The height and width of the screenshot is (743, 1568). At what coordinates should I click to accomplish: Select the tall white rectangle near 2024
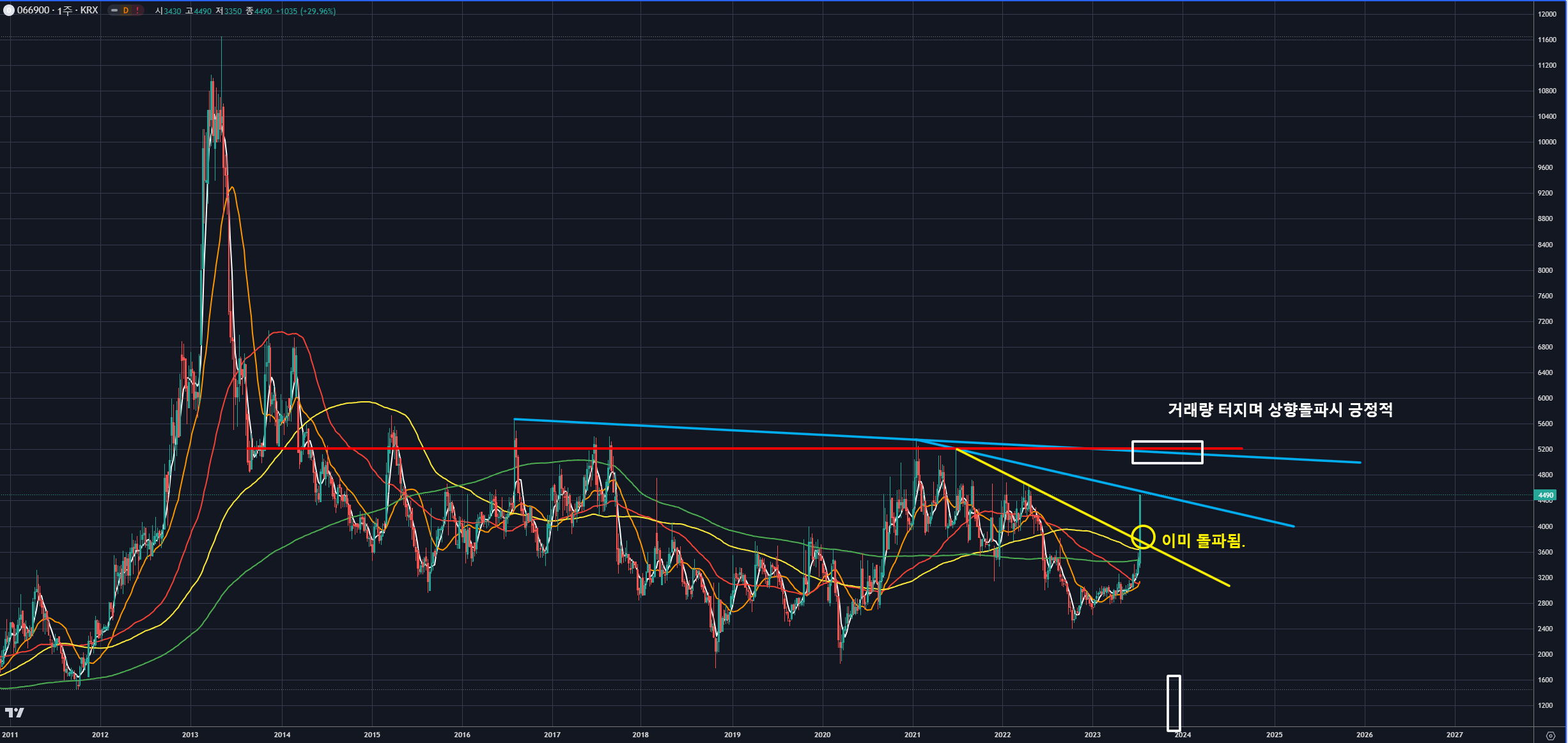coord(1168,703)
